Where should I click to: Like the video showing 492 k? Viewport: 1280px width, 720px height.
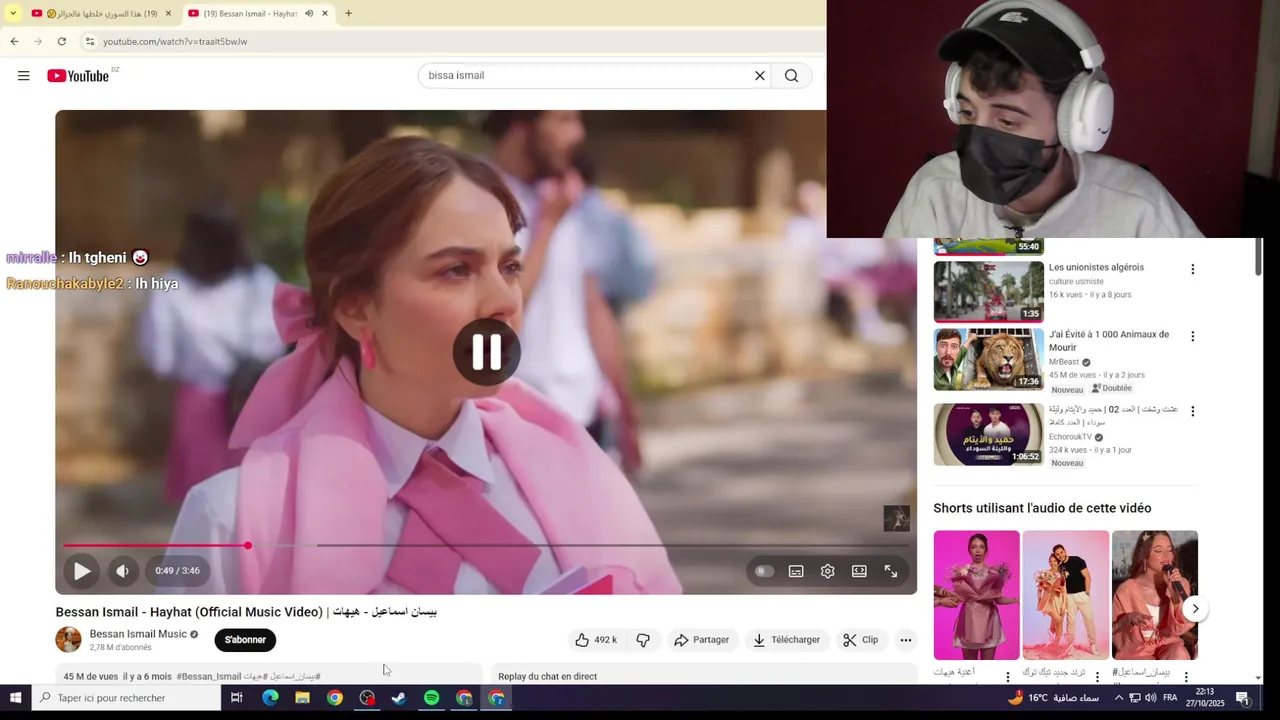(595, 640)
